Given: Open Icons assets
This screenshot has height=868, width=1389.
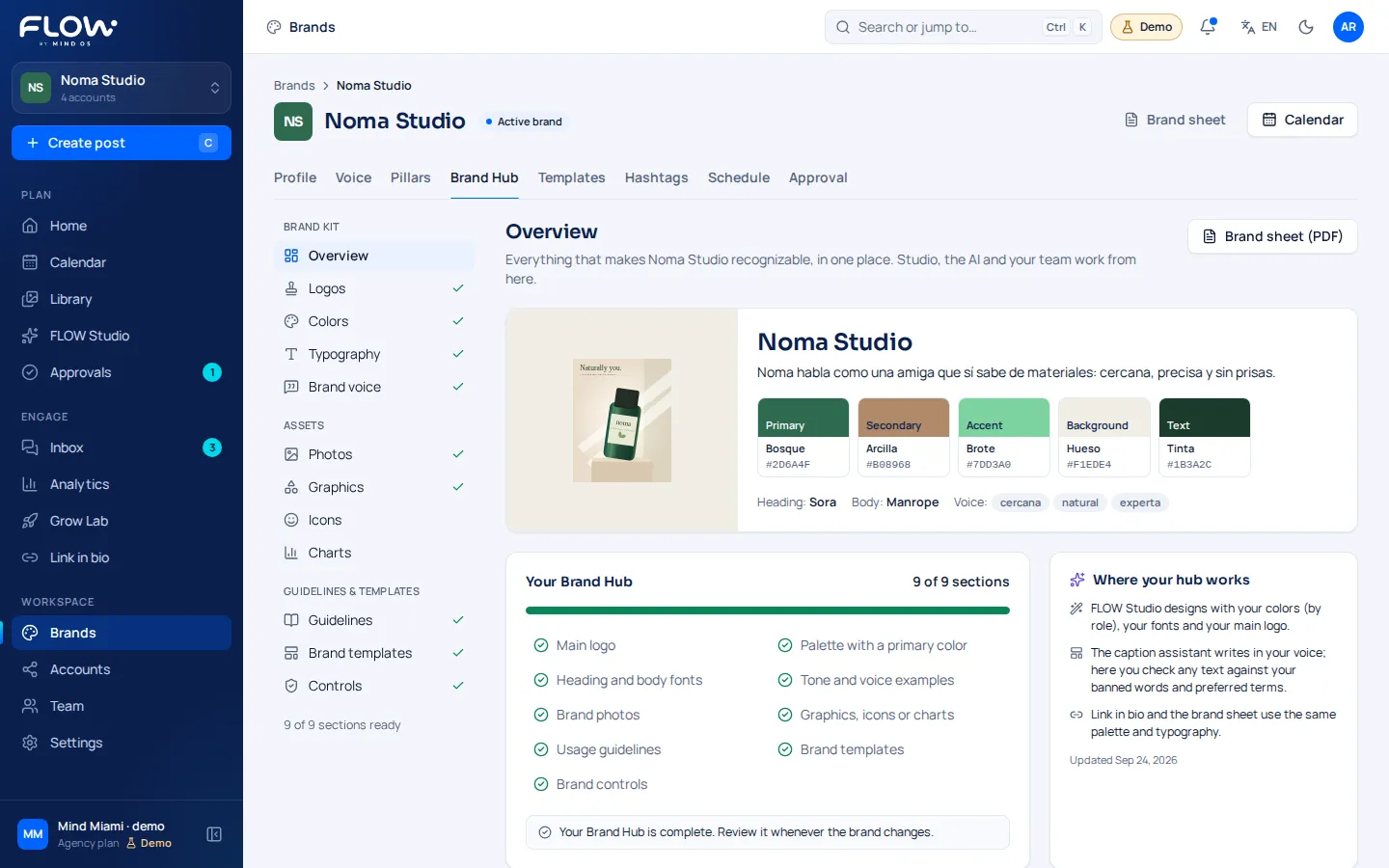Looking at the screenshot, I should [374, 520].
